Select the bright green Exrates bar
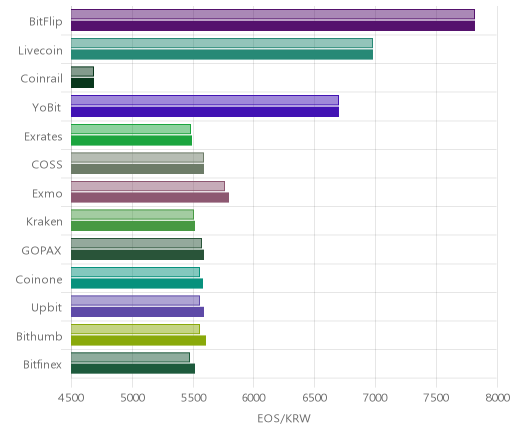 click(x=131, y=141)
